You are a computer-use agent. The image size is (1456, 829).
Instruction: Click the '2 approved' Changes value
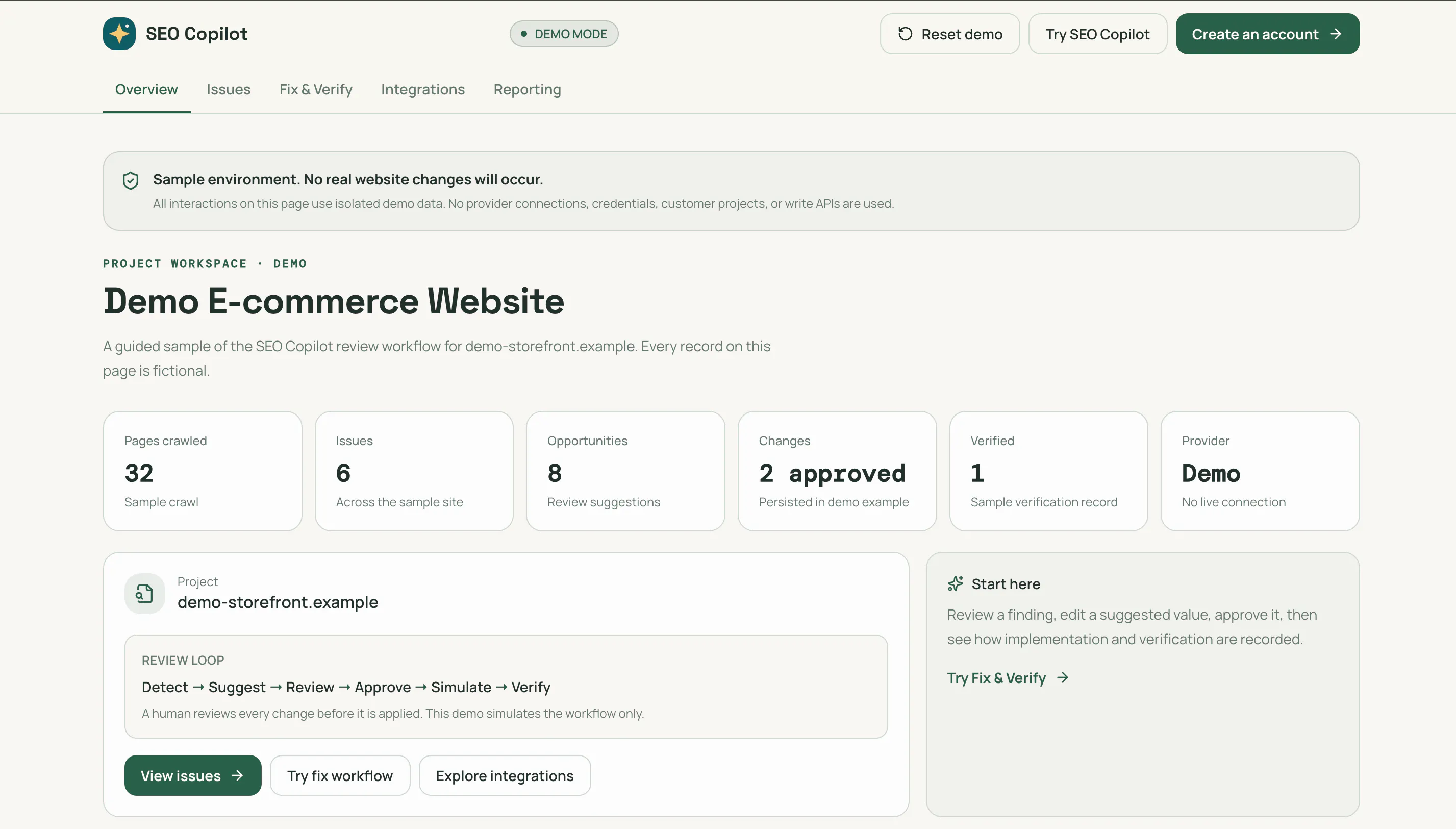click(x=832, y=473)
